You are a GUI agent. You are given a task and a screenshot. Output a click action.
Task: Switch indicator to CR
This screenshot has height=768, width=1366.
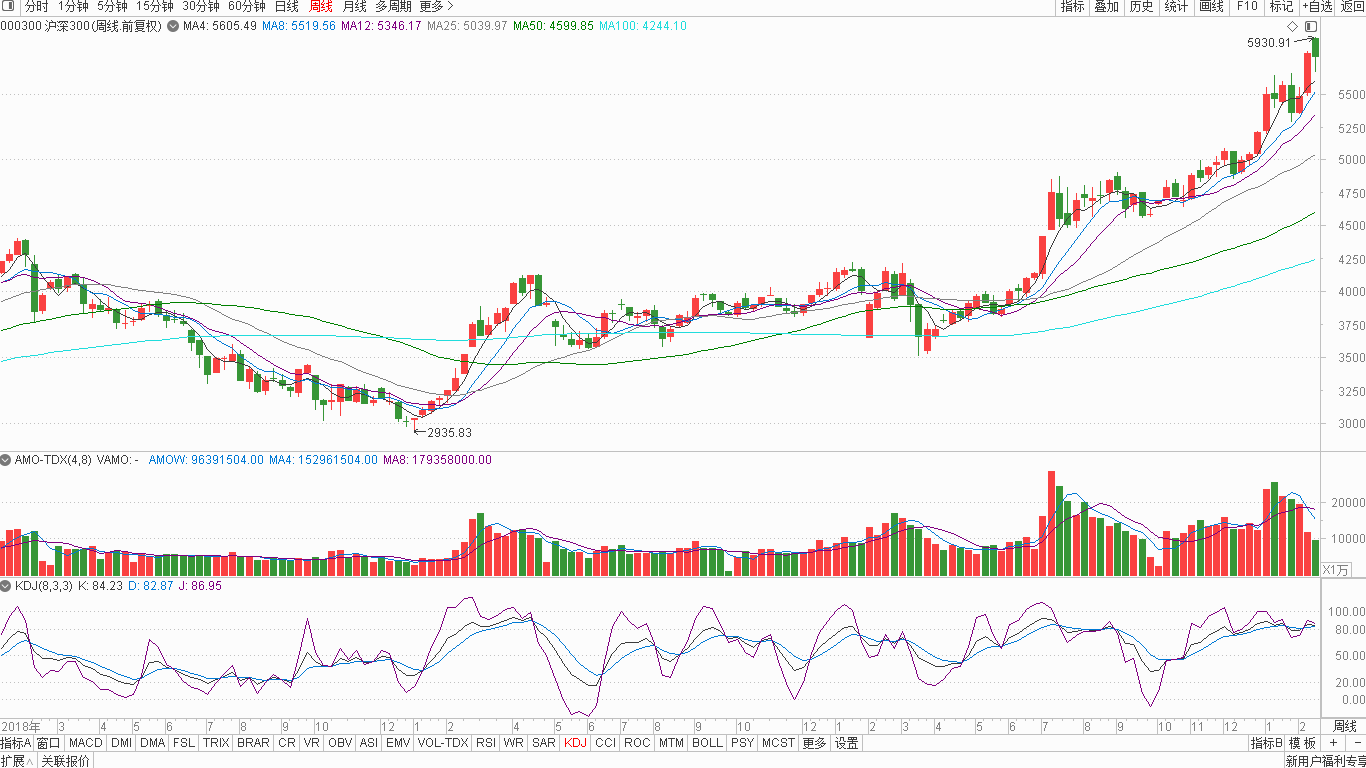(x=287, y=743)
